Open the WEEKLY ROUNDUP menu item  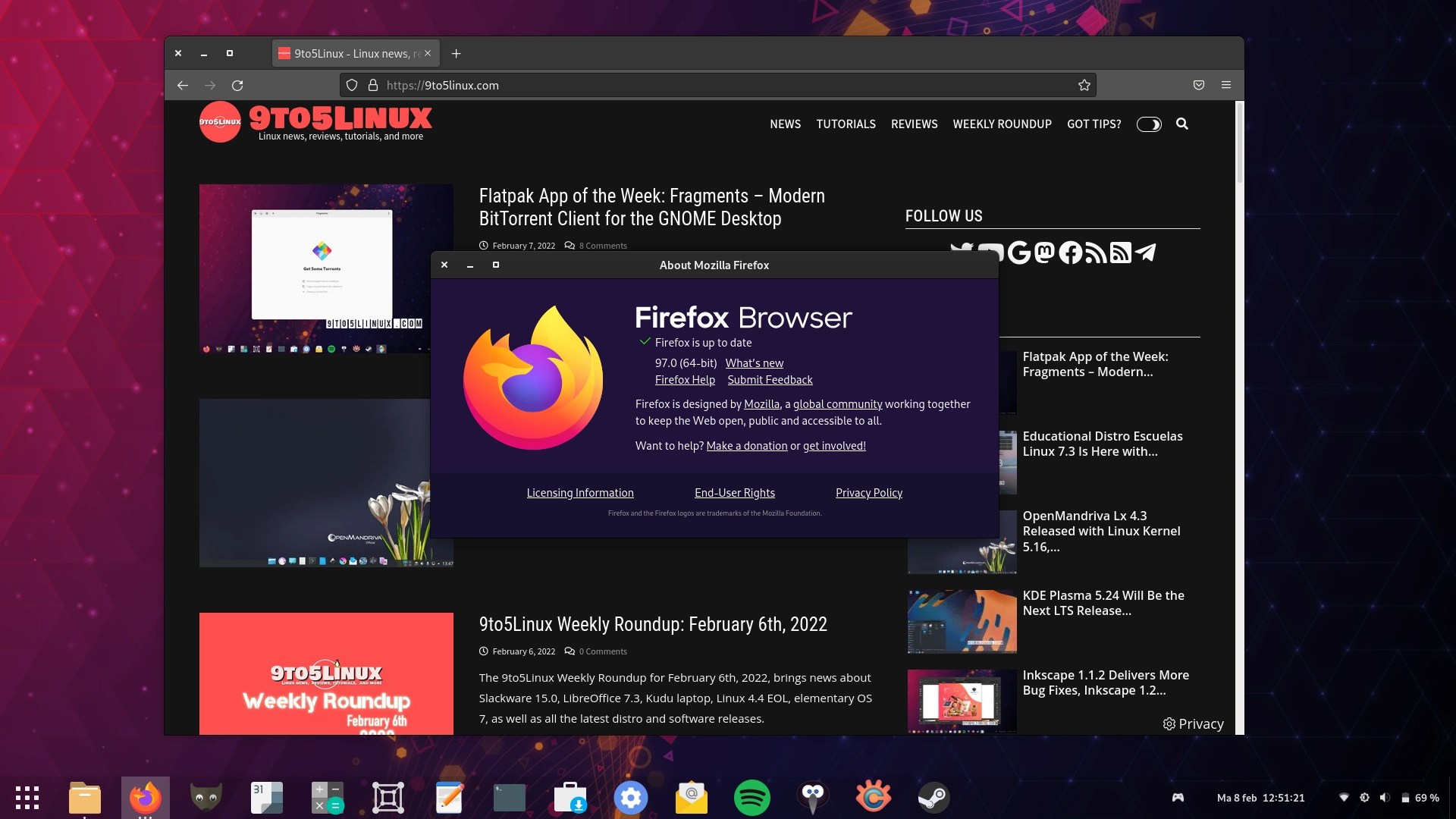[x=1001, y=123]
